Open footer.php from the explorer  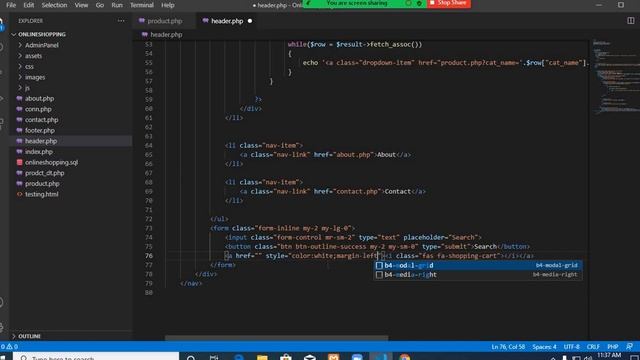40,130
